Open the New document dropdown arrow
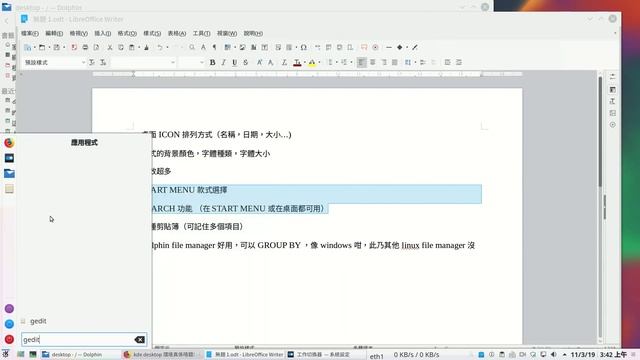The width and height of the screenshot is (640, 360). 34,47
